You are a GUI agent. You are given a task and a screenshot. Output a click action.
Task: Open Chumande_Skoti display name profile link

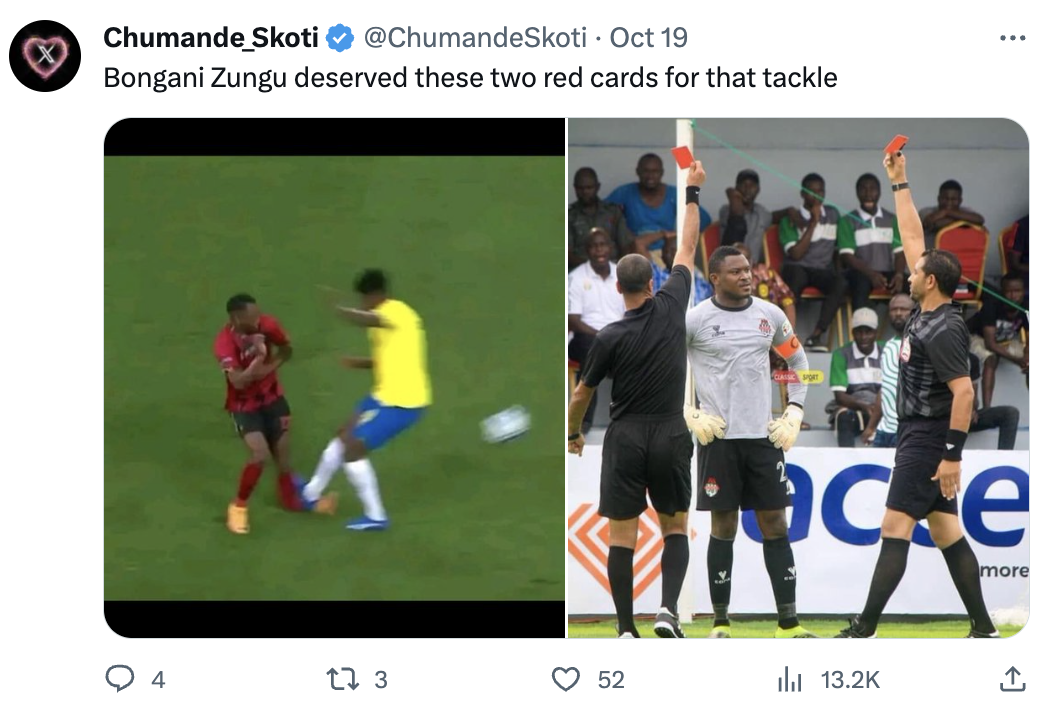(x=211, y=38)
